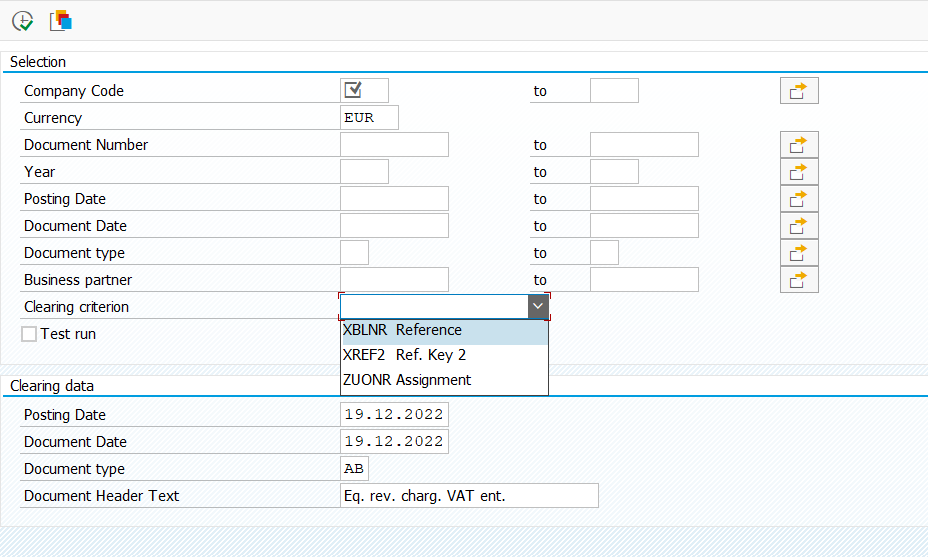The height and width of the screenshot is (557, 928).
Task: Open multiple selection for Document Number
Action: click(799, 144)
